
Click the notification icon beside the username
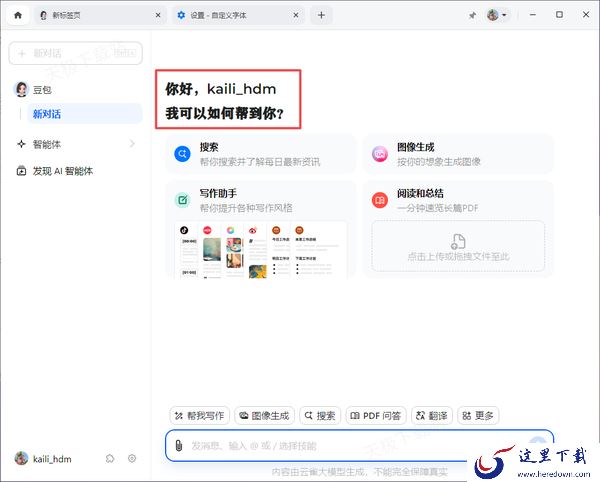[110, 458]
